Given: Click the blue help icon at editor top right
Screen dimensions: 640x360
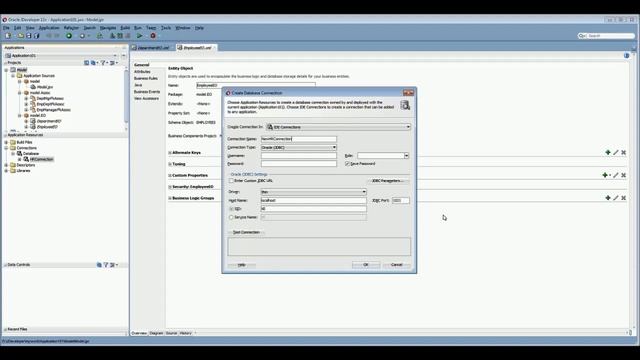Looking at the screenshot, I should point(627,56).
